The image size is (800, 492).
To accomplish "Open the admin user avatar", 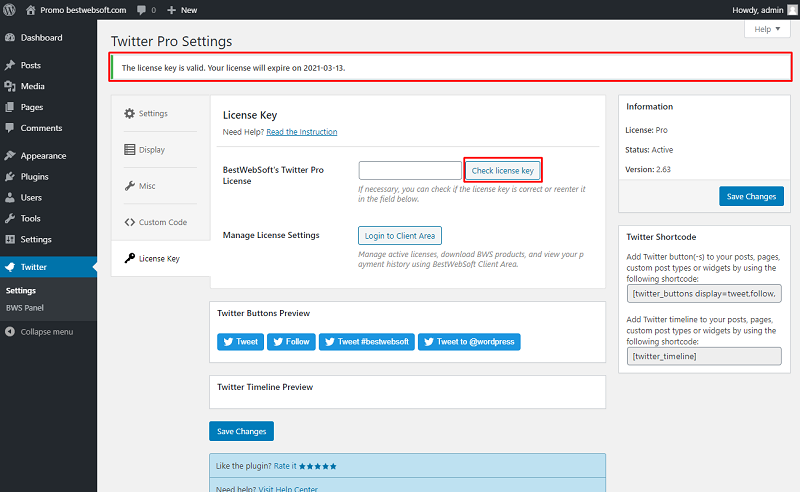I will tap(792, 10).
